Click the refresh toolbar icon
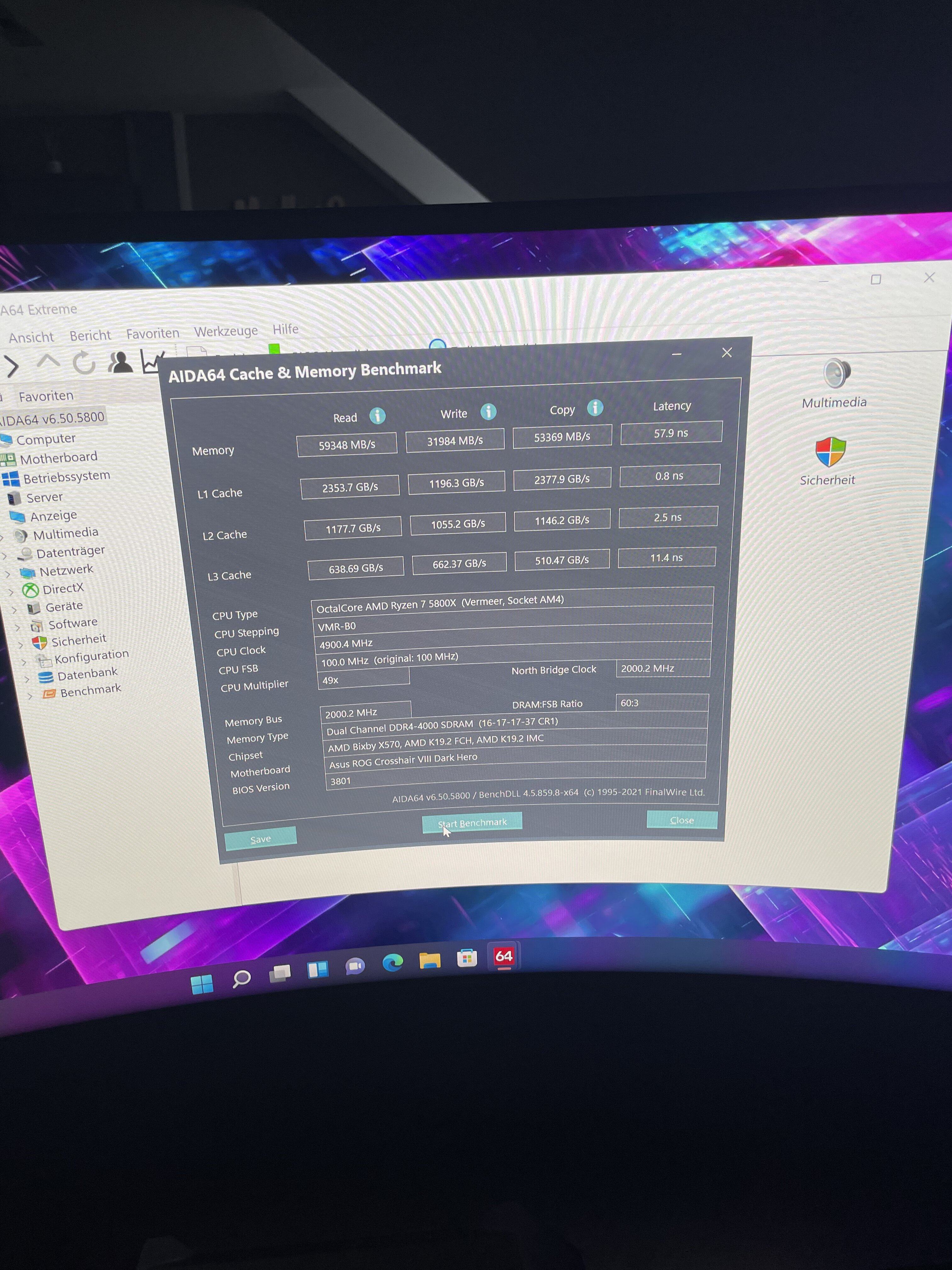This screenshot has height=1270, width=952. [x=84, y=363]
